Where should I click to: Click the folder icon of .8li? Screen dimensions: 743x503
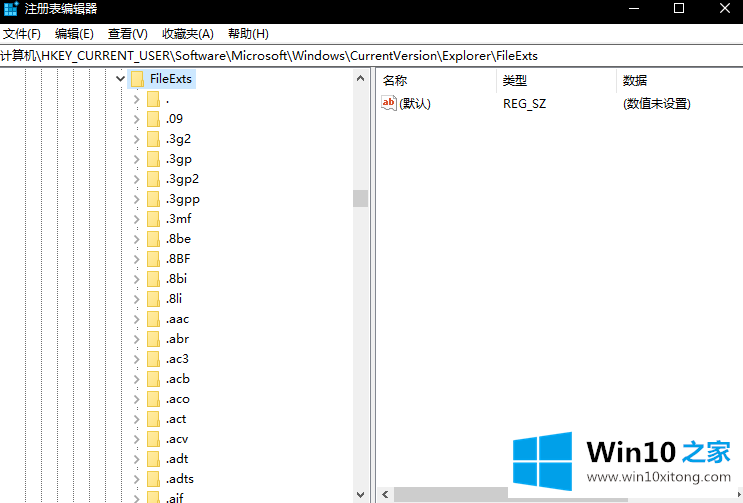point(153,299)
